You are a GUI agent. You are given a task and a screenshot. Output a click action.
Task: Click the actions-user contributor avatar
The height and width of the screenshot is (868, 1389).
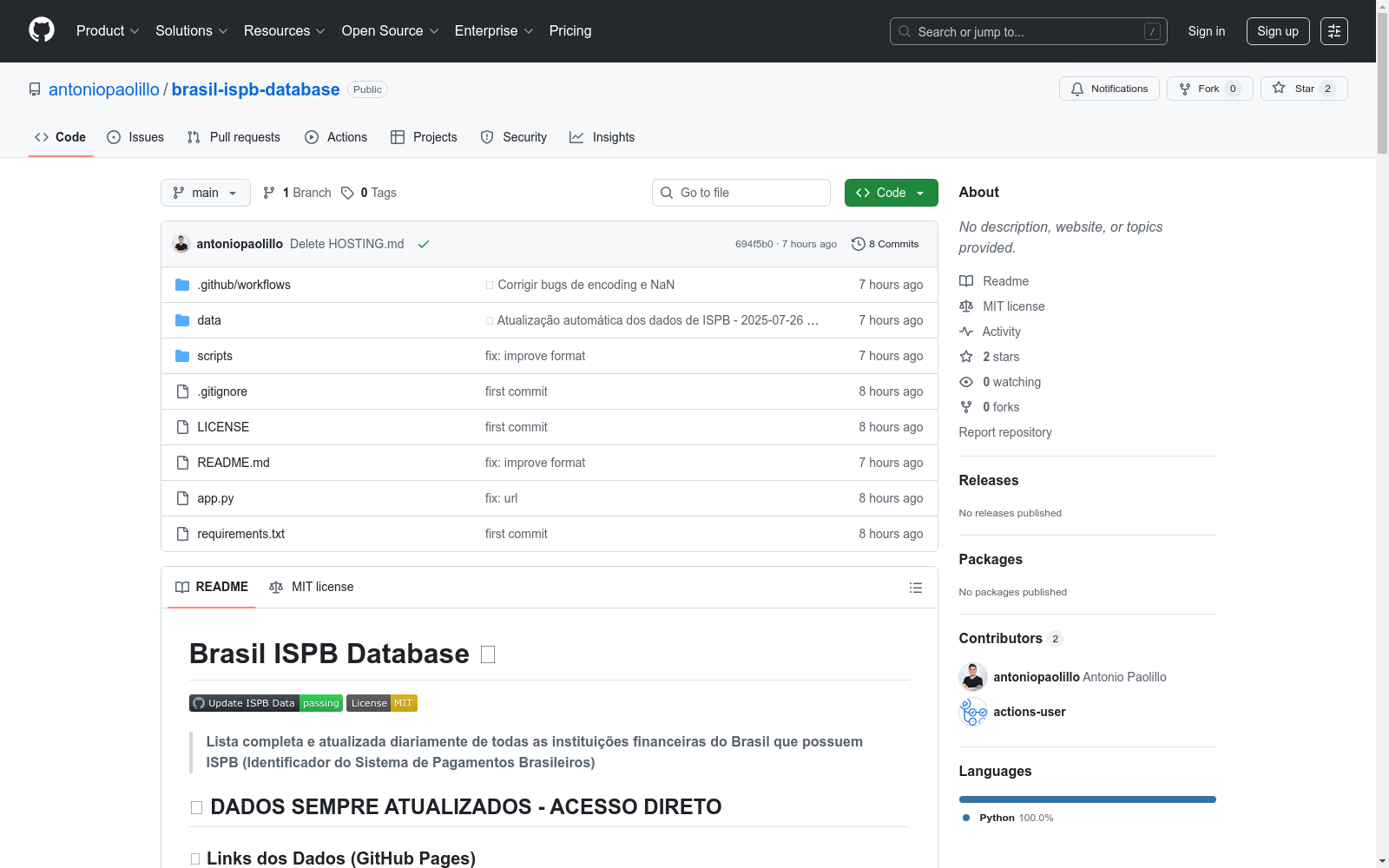point(973,712)
